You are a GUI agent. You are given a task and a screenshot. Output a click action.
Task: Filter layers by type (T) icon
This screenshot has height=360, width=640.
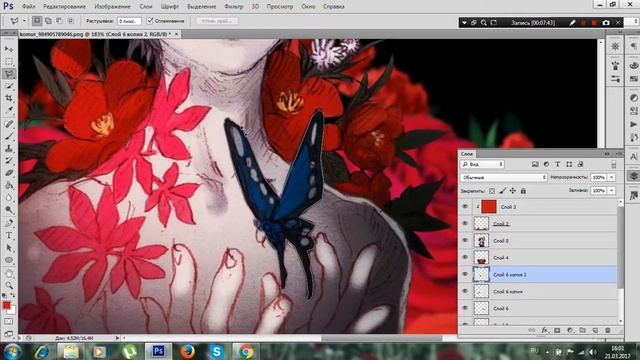558,164
